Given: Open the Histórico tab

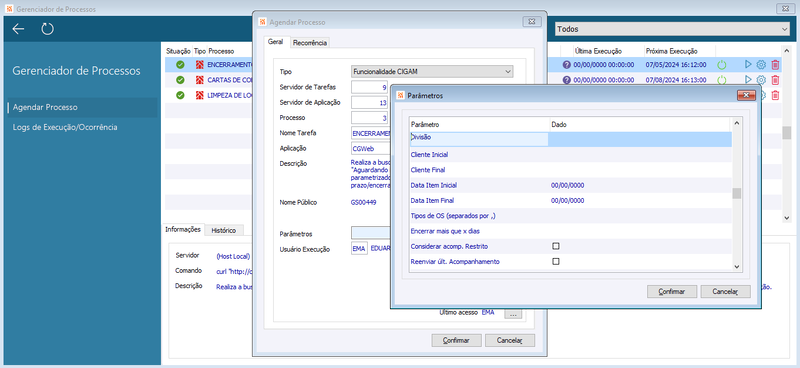Looking at the screenshot, I should click(224, 230).
